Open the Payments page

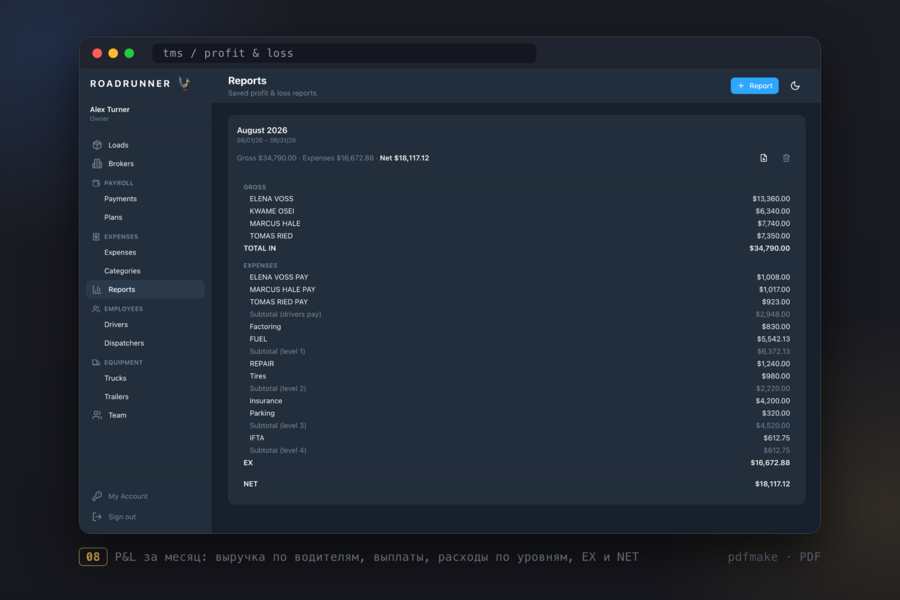121,199
